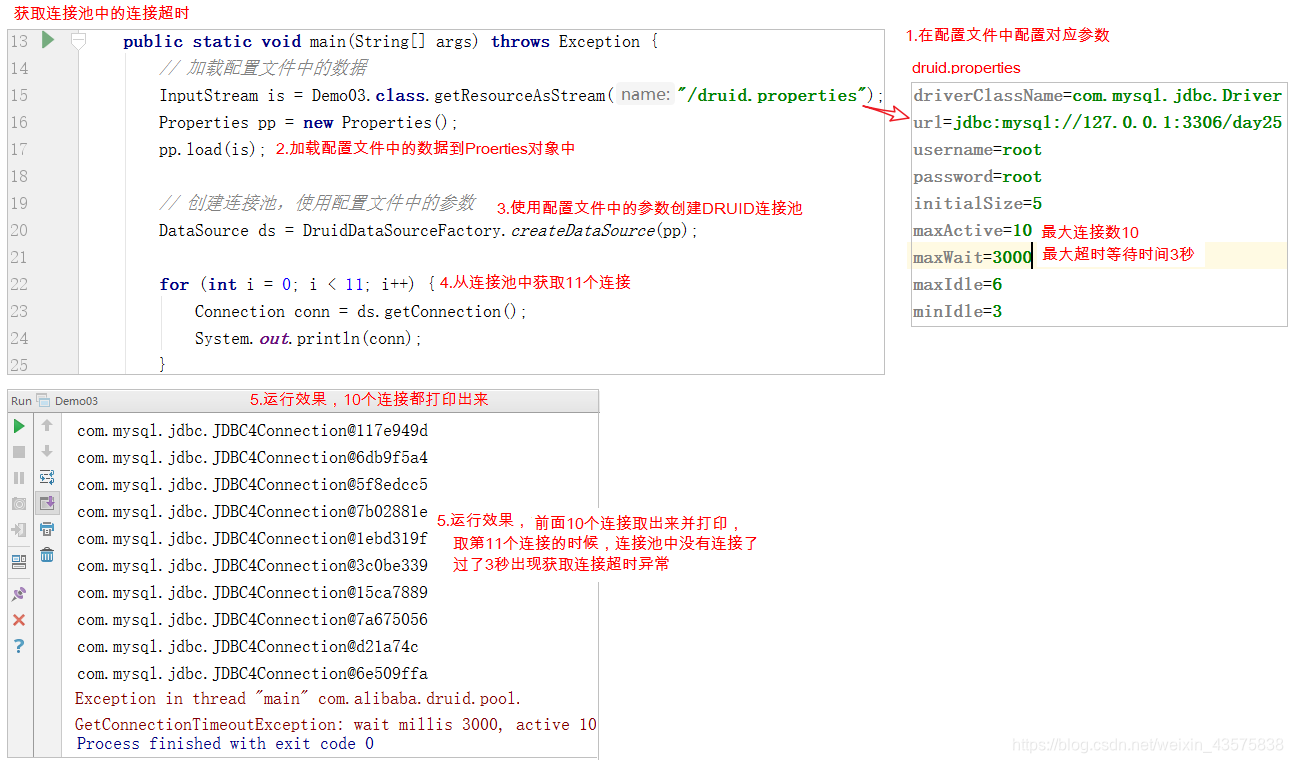Click the Stop process icon in Run panel
Viewport: 1293px width, 763px height.
point(19,452)
